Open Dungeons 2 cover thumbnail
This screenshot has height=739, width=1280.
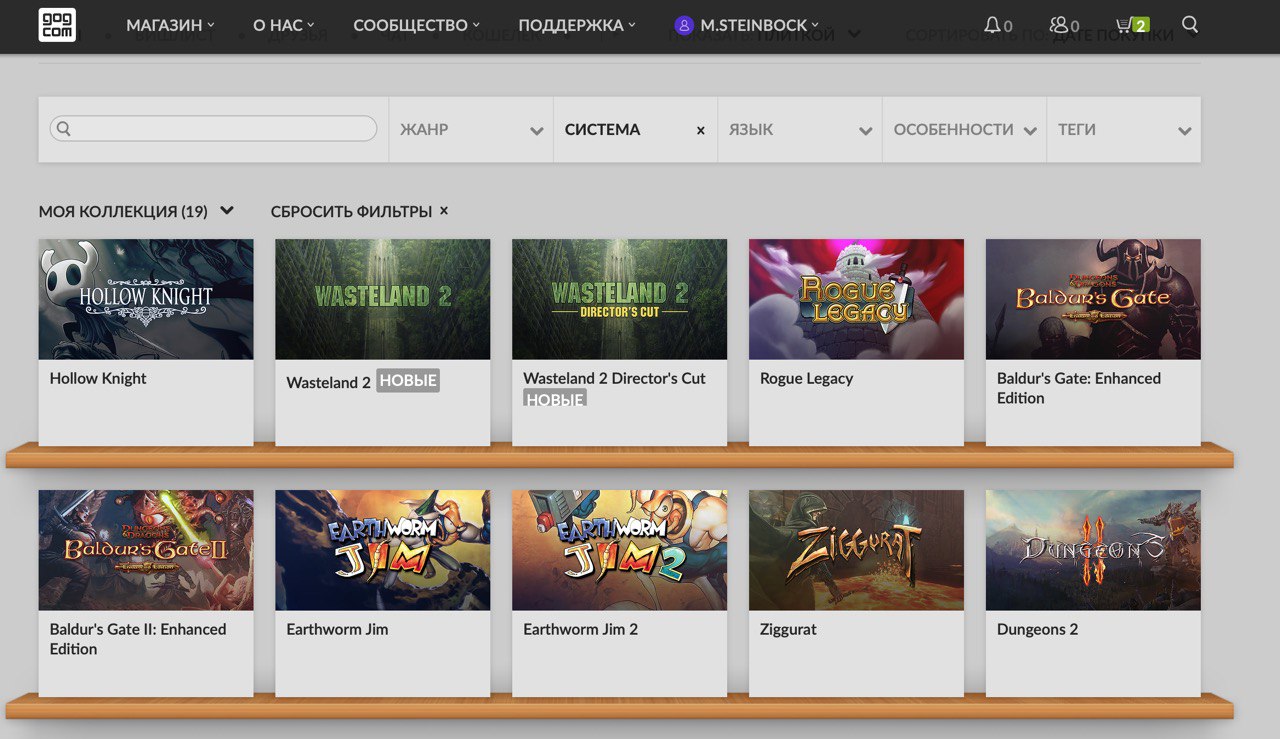(x=1094, y=550)
